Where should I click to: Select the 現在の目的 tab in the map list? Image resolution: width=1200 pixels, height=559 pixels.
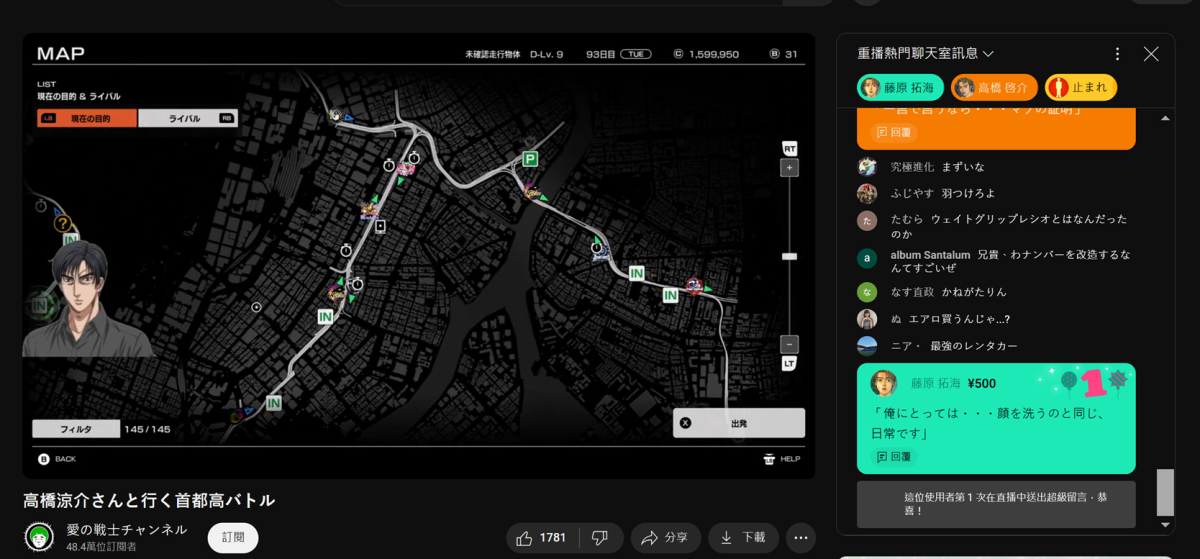87,118
